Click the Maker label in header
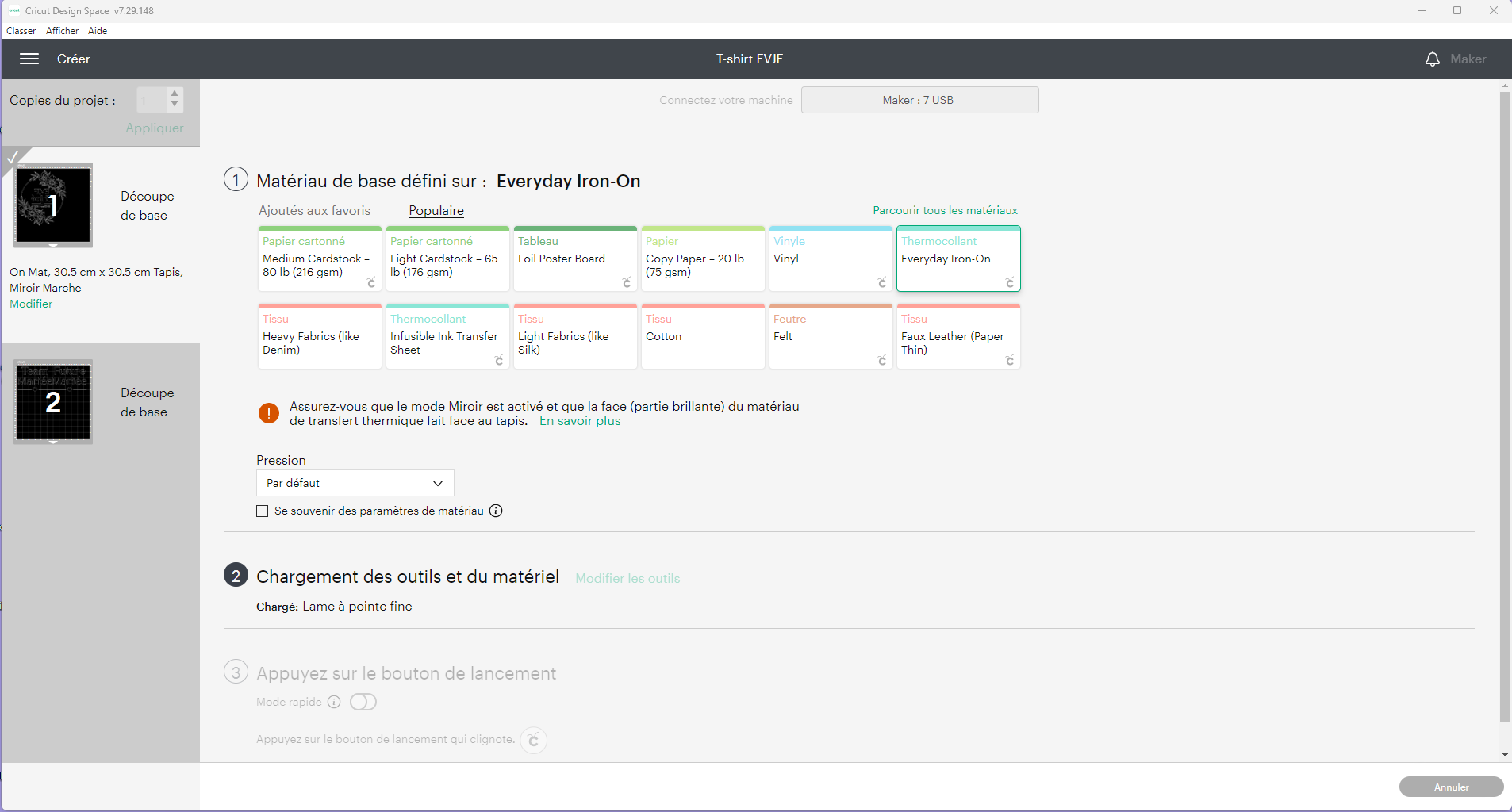1512x812 pixels. (1468, 59)
